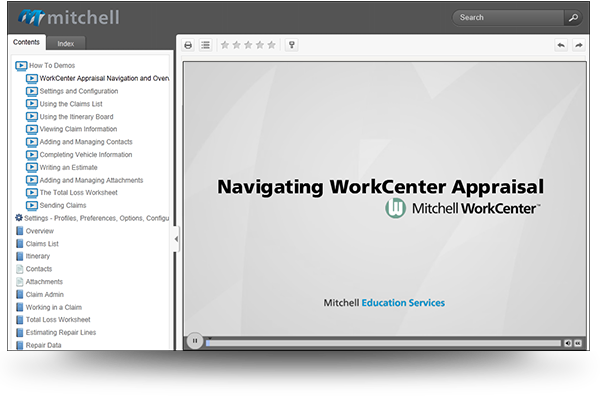Expand the Estimating Repair Lines book

tap(60, 332)
